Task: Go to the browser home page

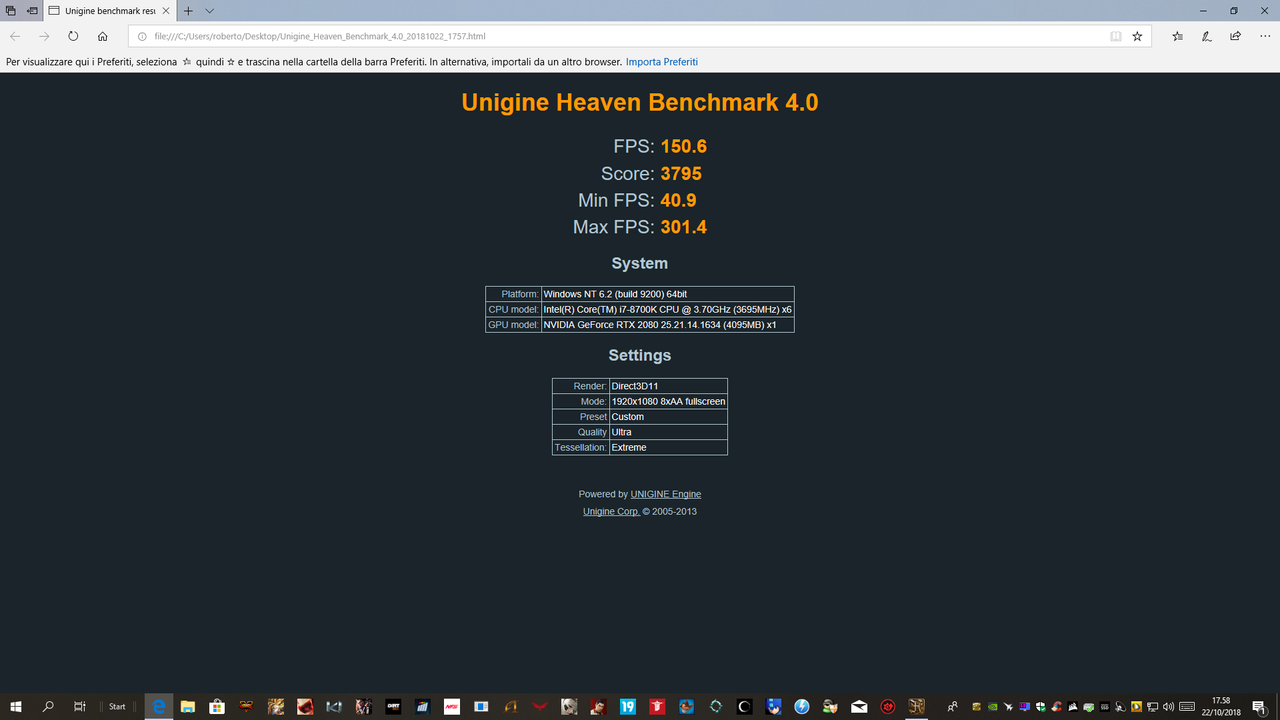Action: coord(102,36)
